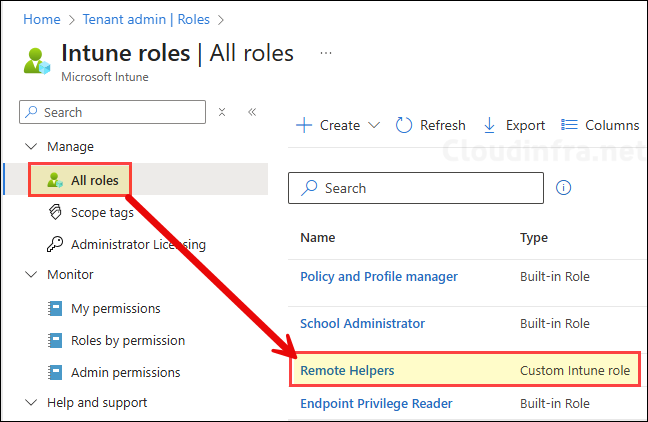Viewport: 648px width, 422px height.
Task: Click the info icon beside search box
Action: pos(563,188)
